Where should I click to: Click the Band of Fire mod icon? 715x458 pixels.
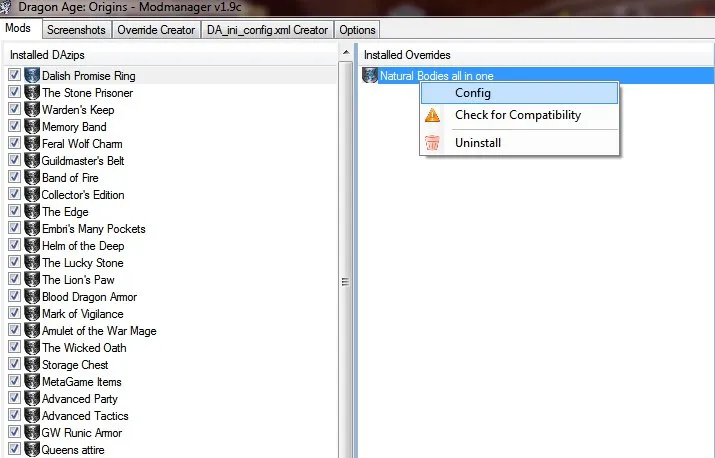pos(32,177)
